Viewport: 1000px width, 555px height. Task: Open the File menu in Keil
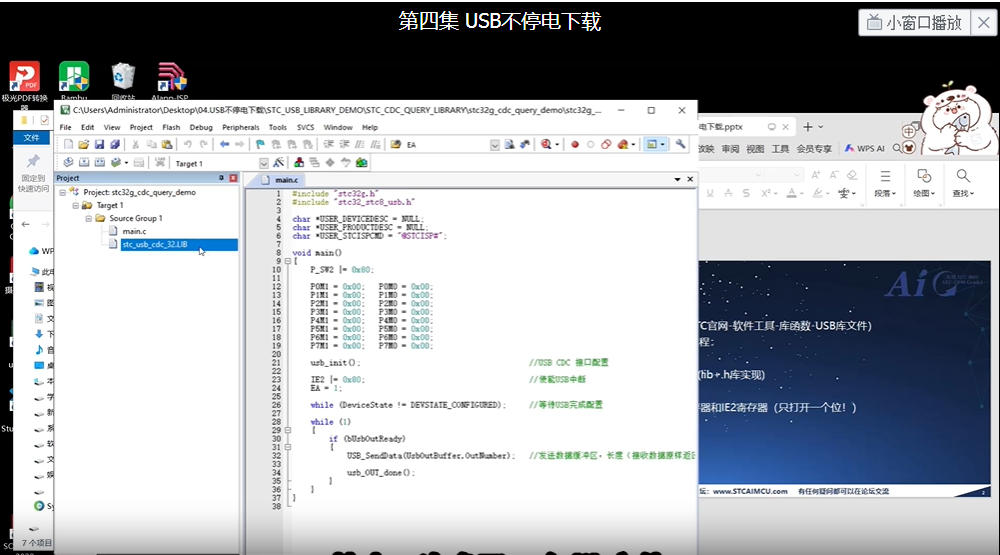point(66,128)
